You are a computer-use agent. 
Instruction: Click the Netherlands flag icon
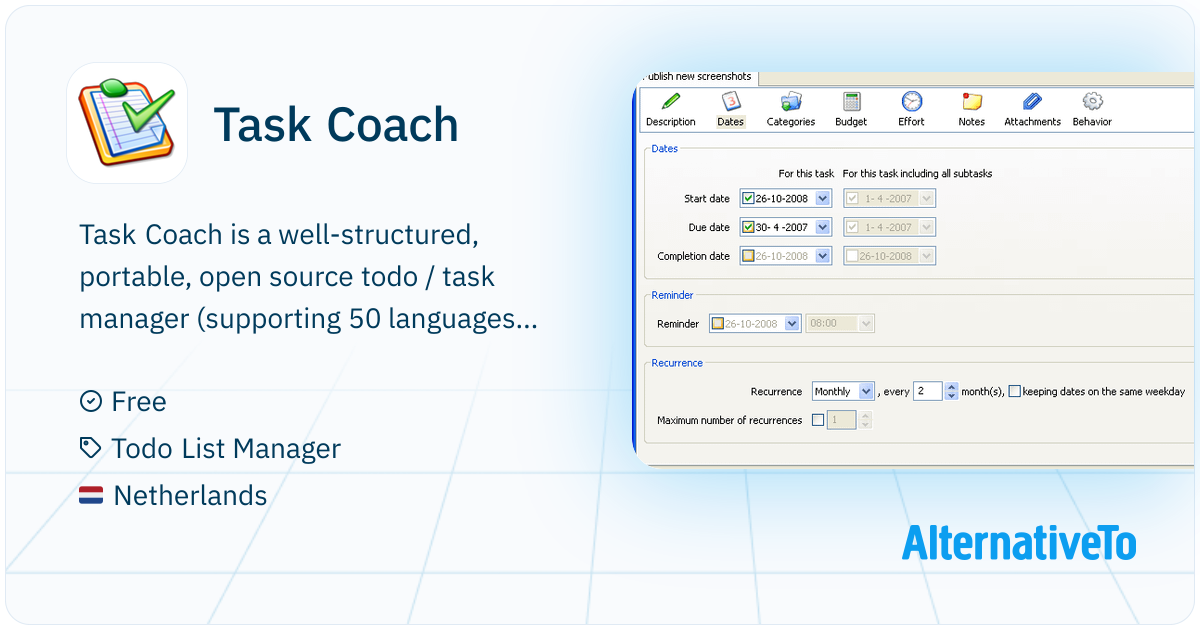point(91,495)
